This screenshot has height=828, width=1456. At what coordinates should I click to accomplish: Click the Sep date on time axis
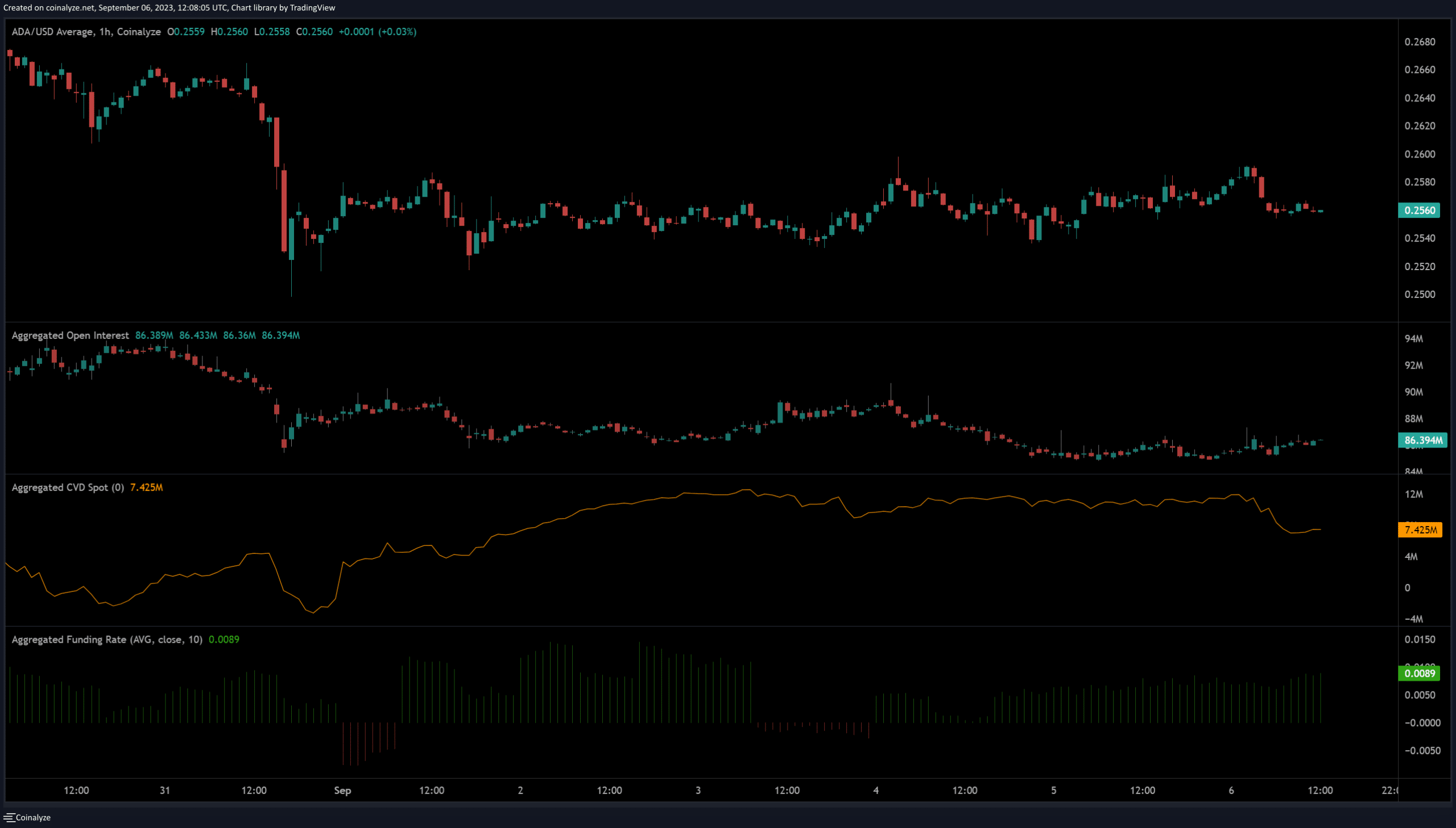pyautogui.click(x=342, y=790)
